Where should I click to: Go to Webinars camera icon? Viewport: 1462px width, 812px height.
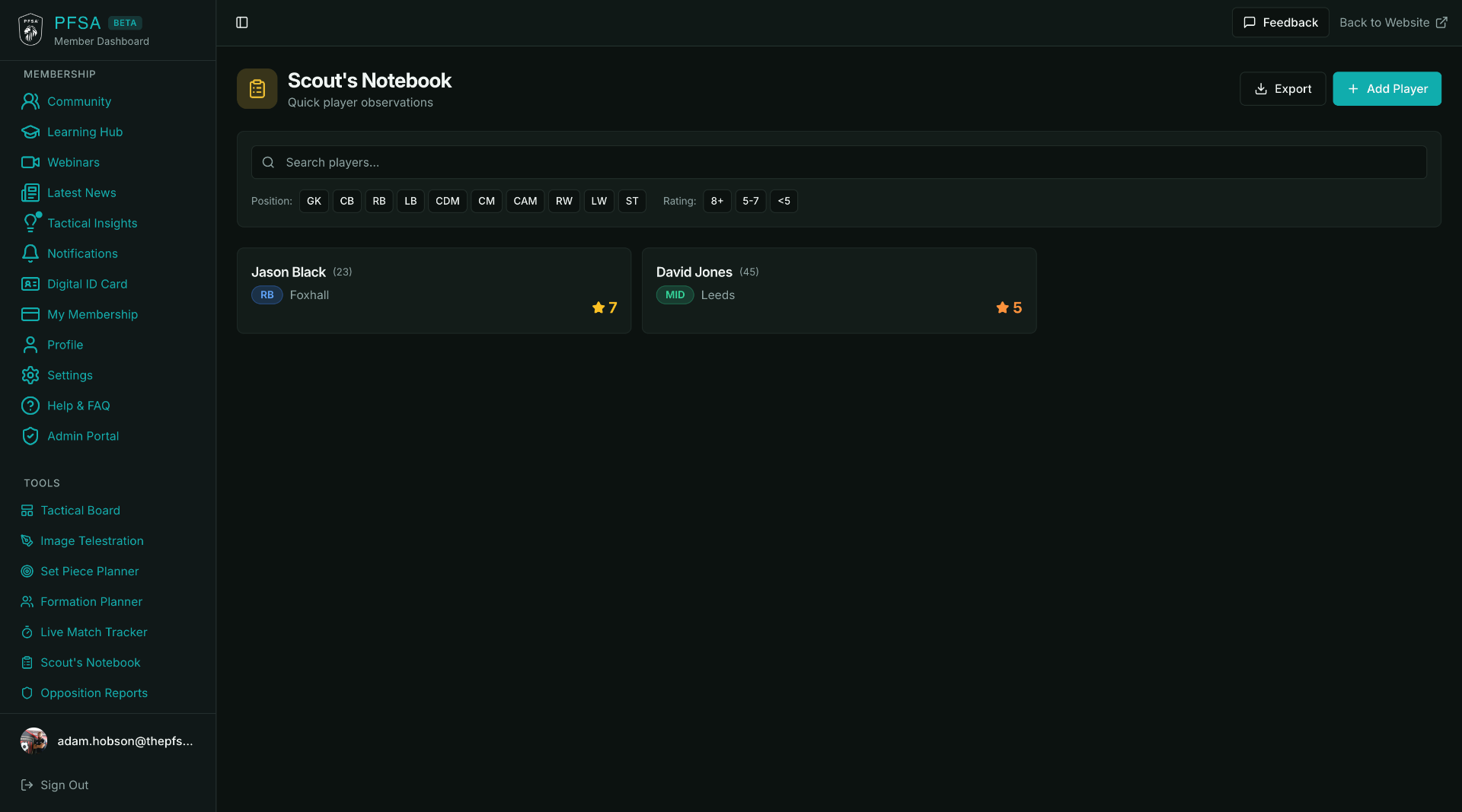30,162
